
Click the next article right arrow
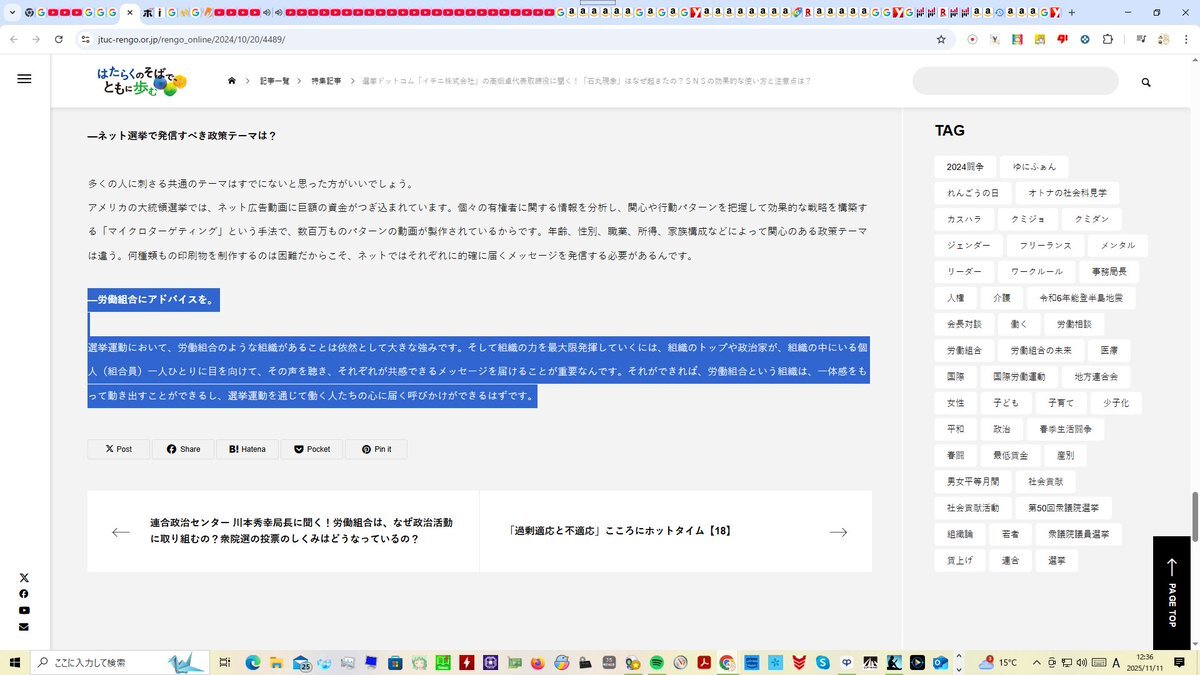pos(838,532)
